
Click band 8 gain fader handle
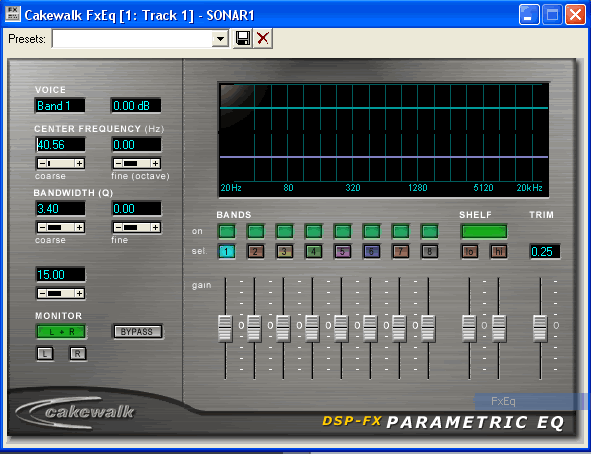click(428, 329)
